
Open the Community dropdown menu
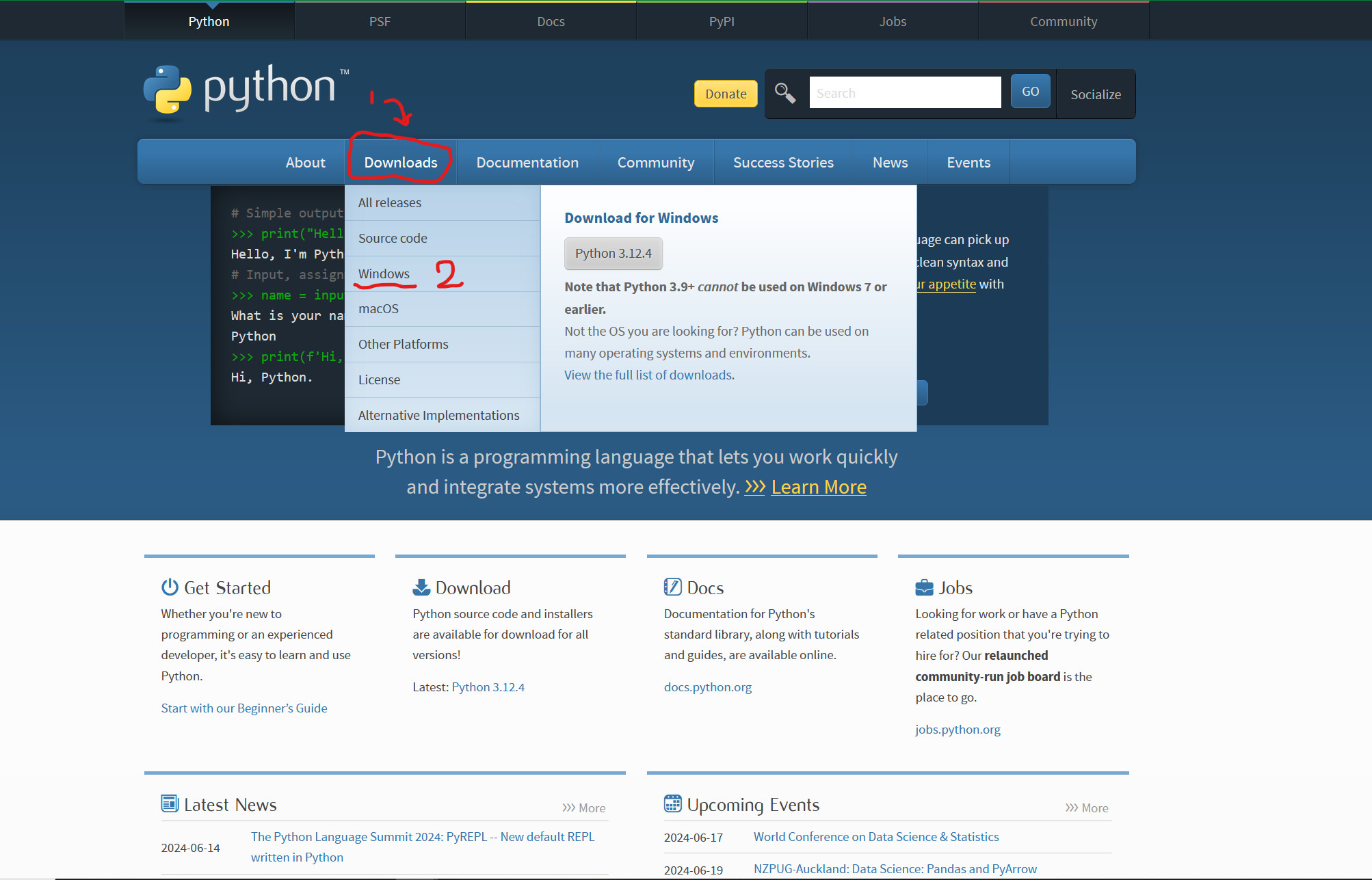tap(655, 162)
